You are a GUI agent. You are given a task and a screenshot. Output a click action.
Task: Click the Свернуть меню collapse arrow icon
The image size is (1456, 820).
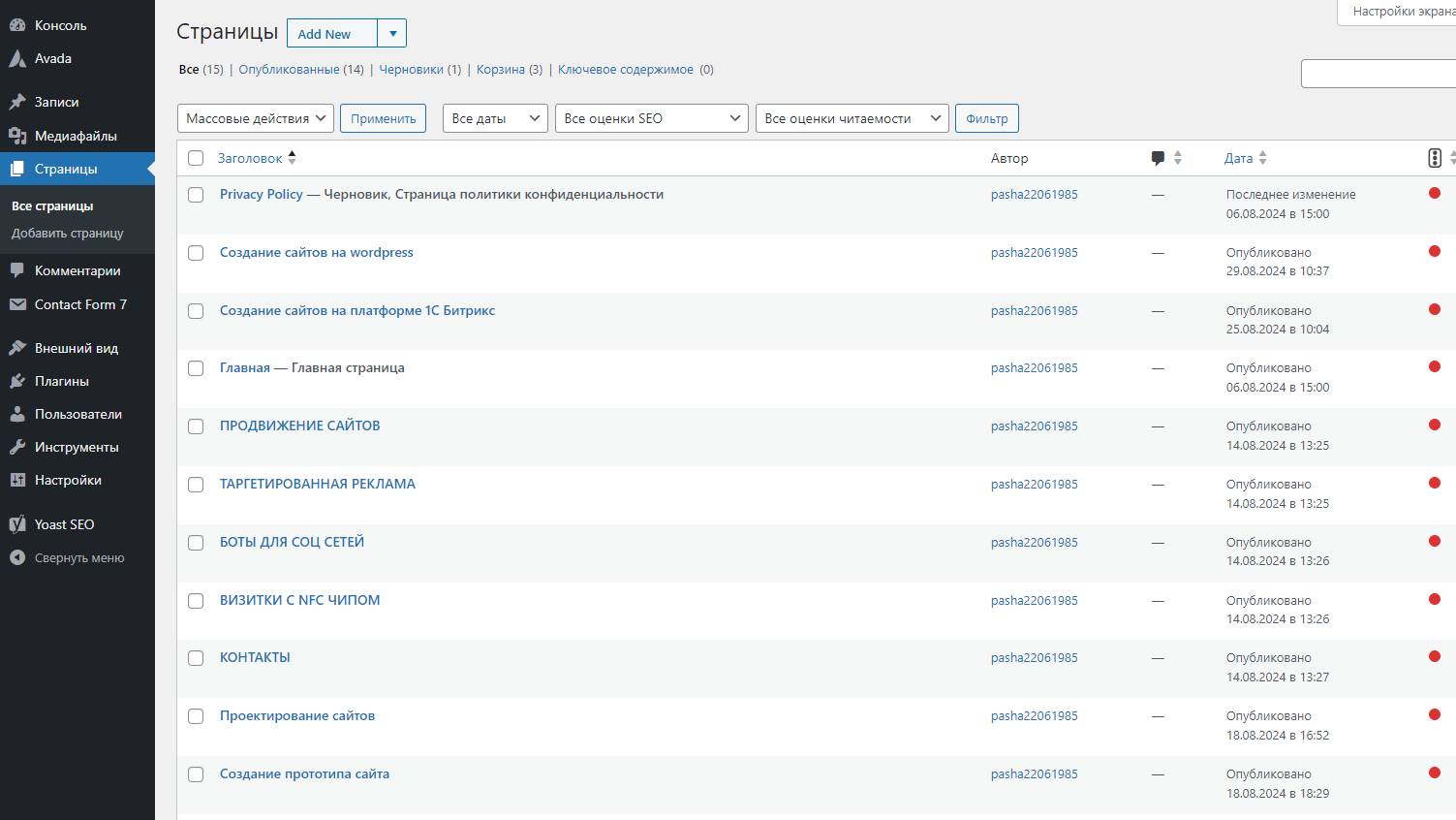(17, 557)
